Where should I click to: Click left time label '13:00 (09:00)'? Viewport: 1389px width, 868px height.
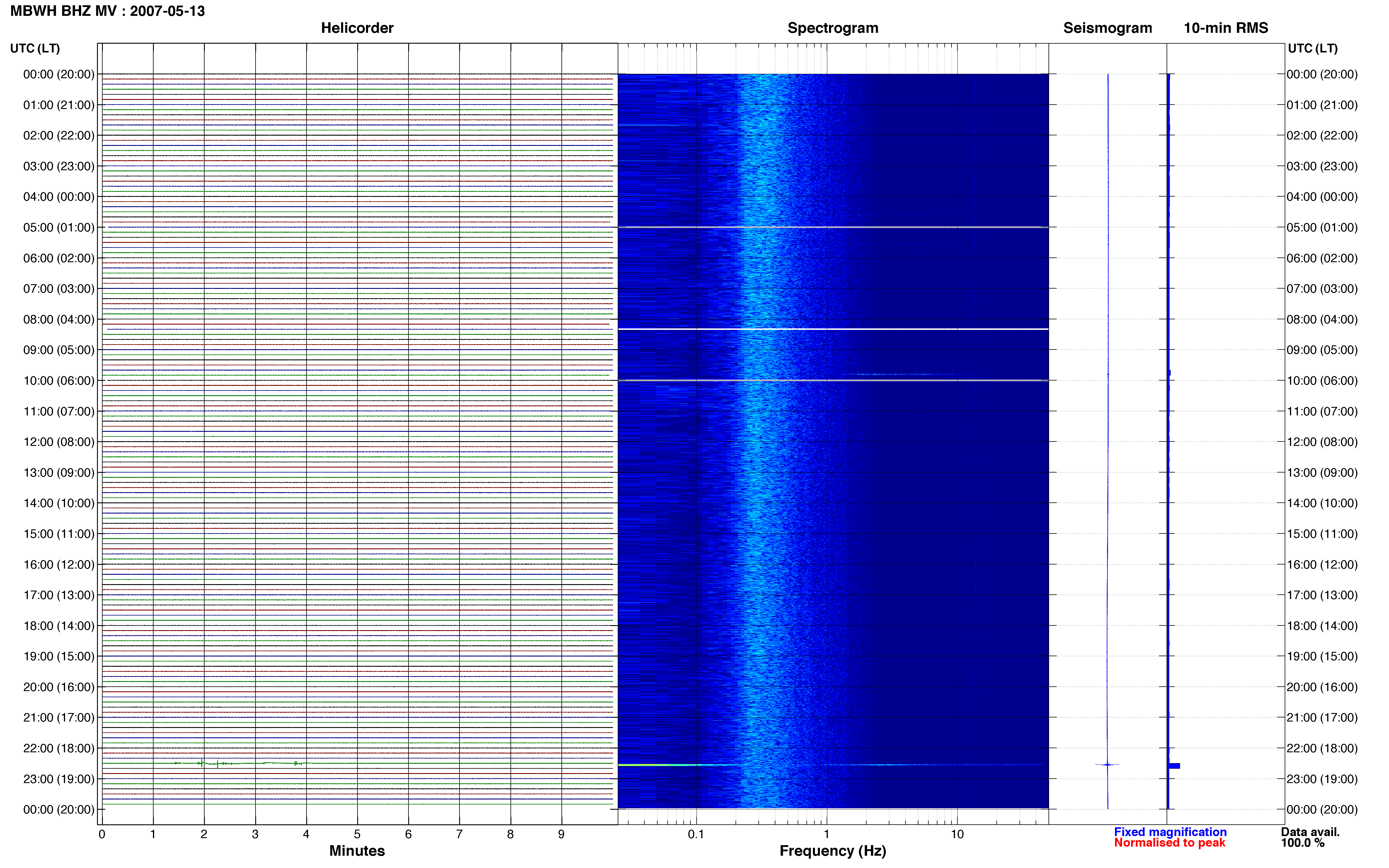pos(59,473)
